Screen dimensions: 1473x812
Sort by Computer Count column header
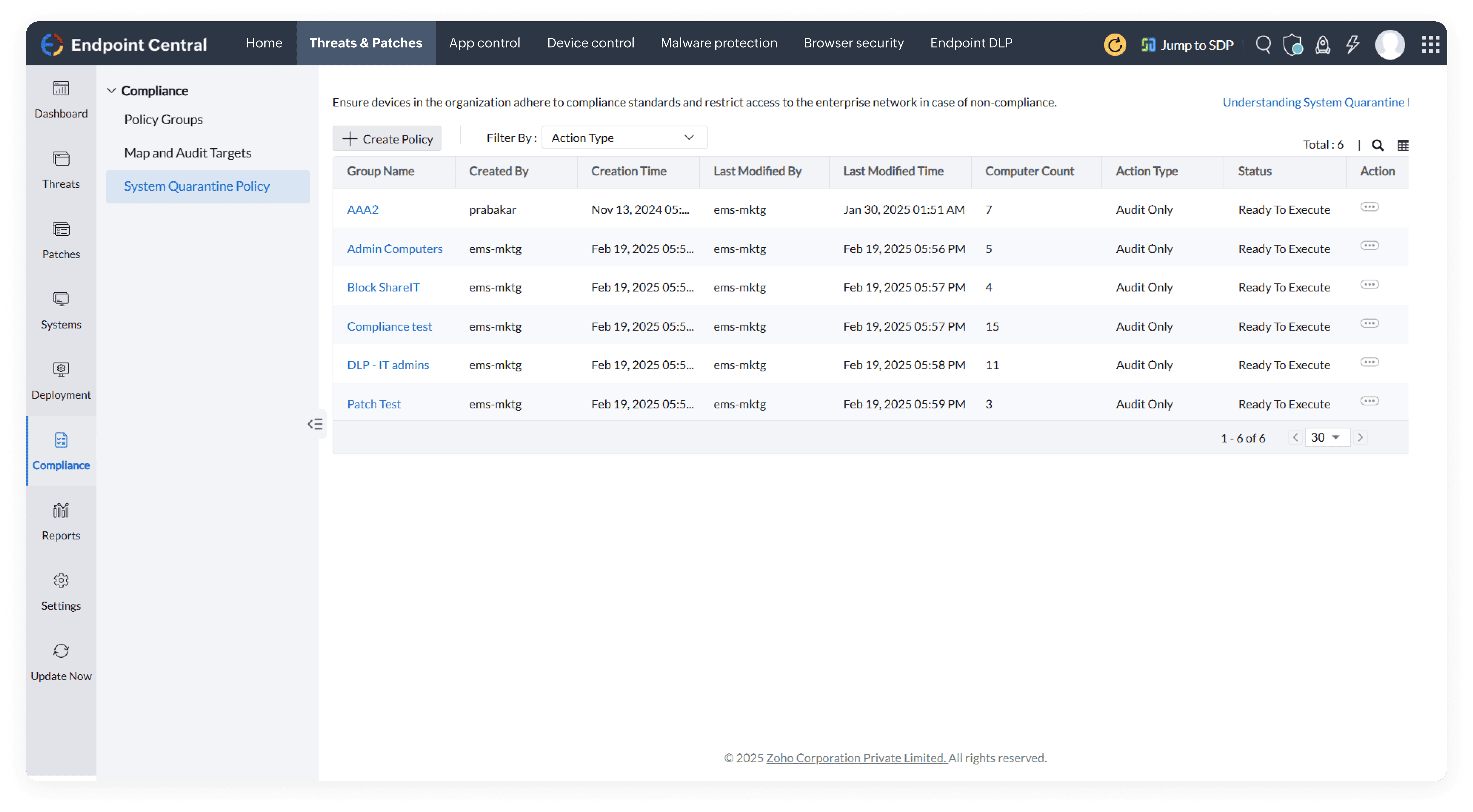click(1029, 171)
